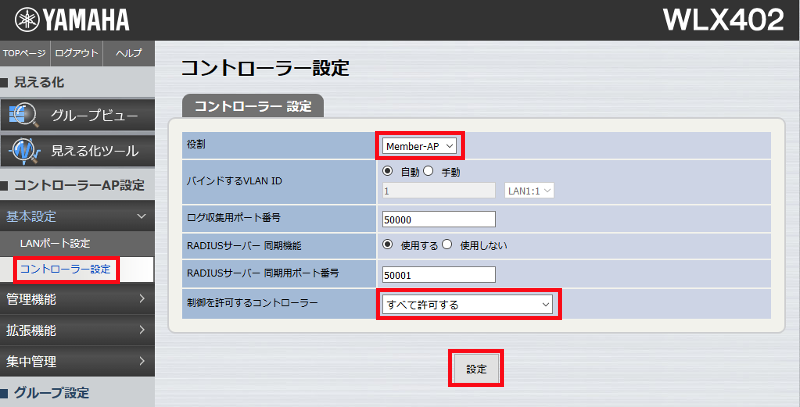
Task: Click the バインドするVLAN ID label
Action: coord(234,181)
